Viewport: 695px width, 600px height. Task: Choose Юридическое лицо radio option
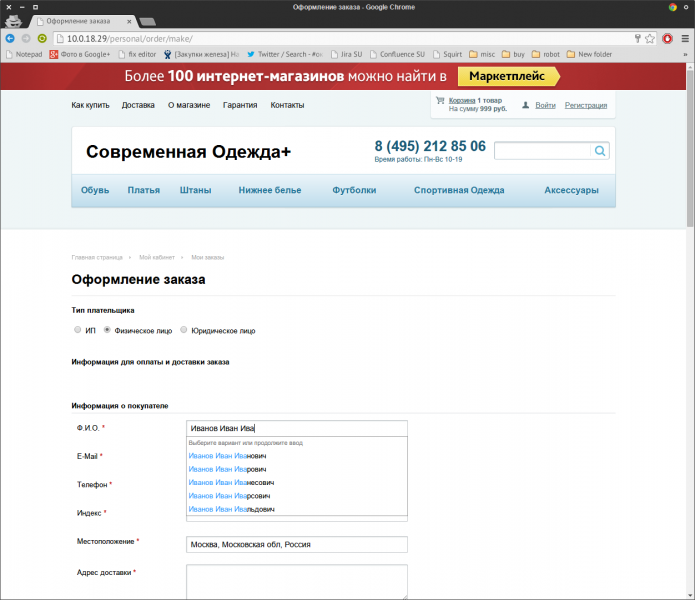[x=183, y=330]
